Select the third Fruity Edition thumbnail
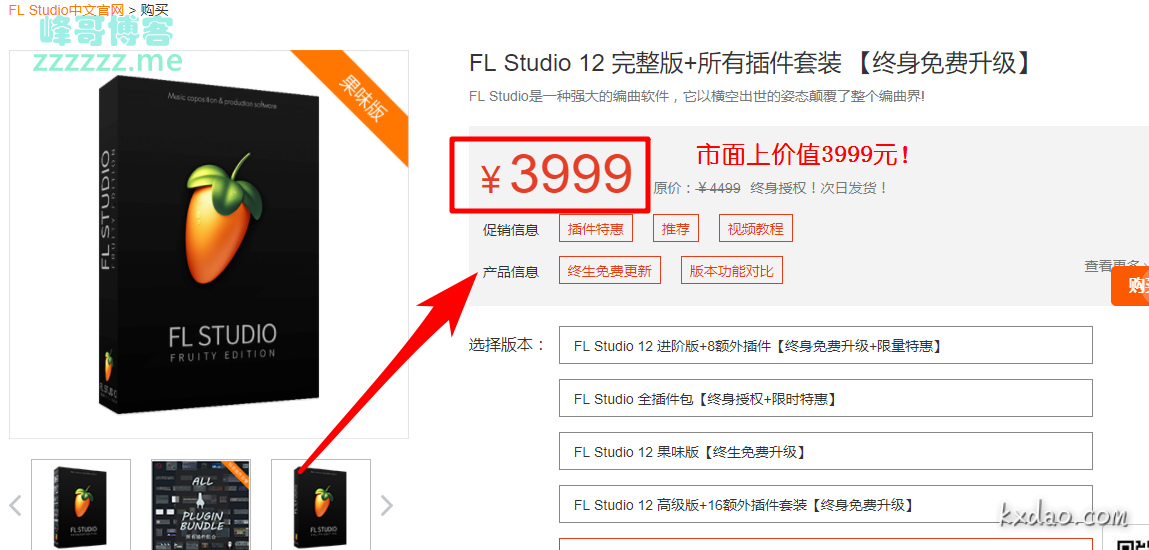The height and width of the screenshot is (550, 1149). tap(321, 505)
